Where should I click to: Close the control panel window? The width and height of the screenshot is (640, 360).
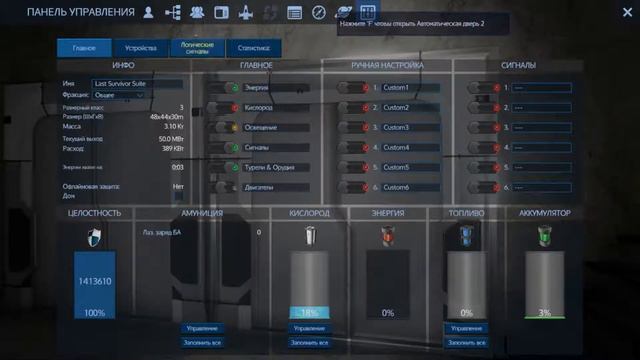627,13
